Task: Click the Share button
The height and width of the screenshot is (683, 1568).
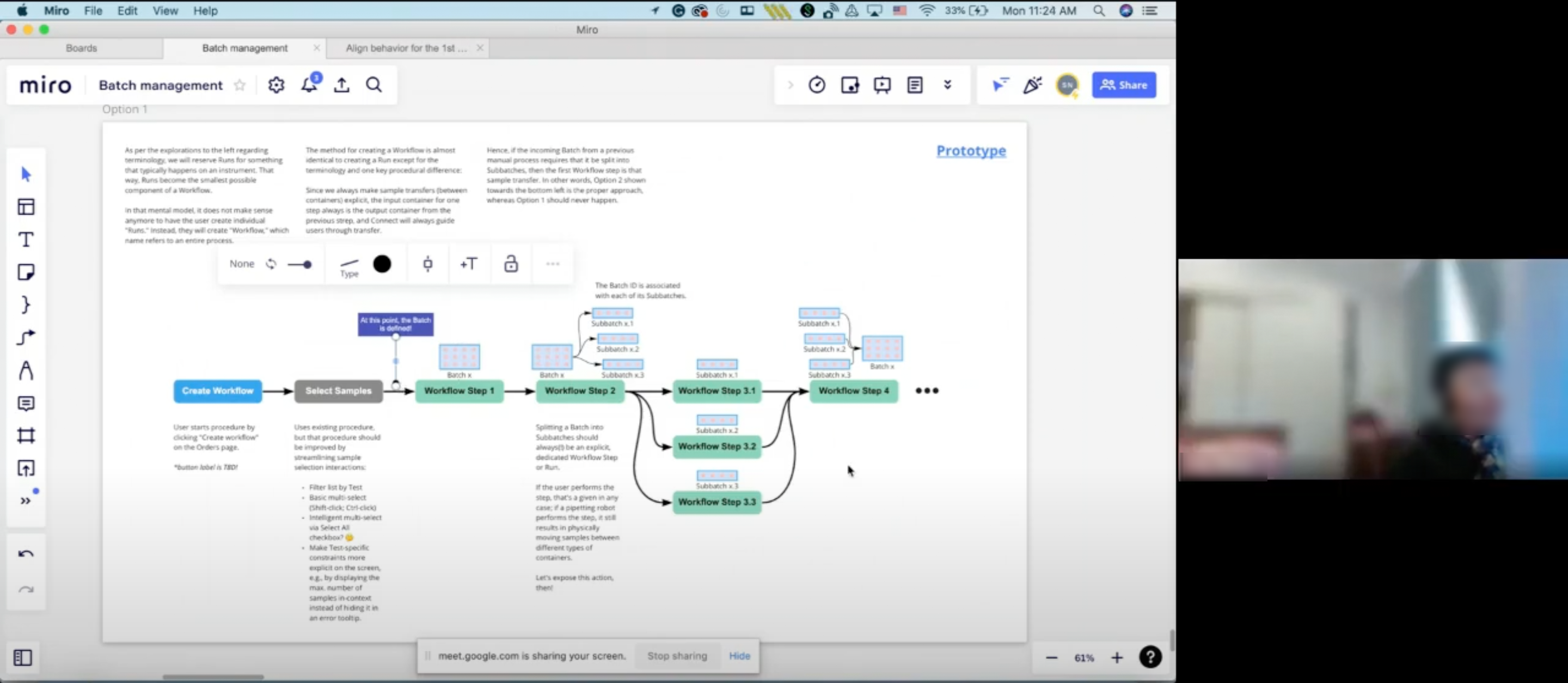Action: [x=1123, y=85]
